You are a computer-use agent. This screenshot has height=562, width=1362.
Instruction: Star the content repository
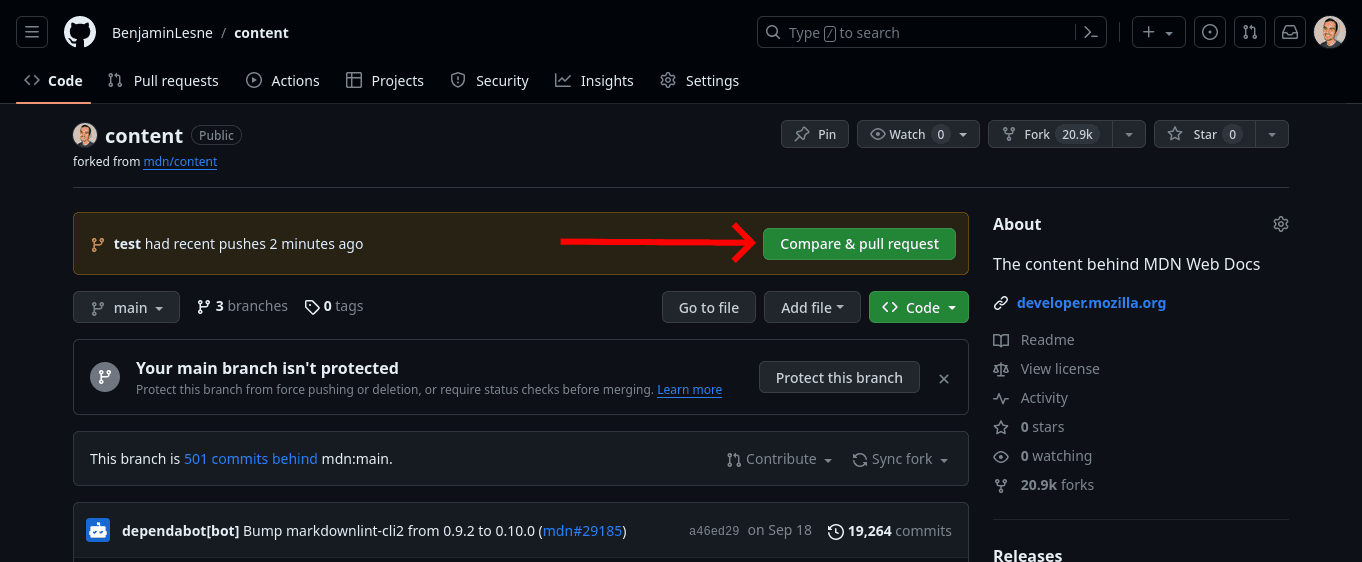pyautogui.click(x=1205, y=134)
